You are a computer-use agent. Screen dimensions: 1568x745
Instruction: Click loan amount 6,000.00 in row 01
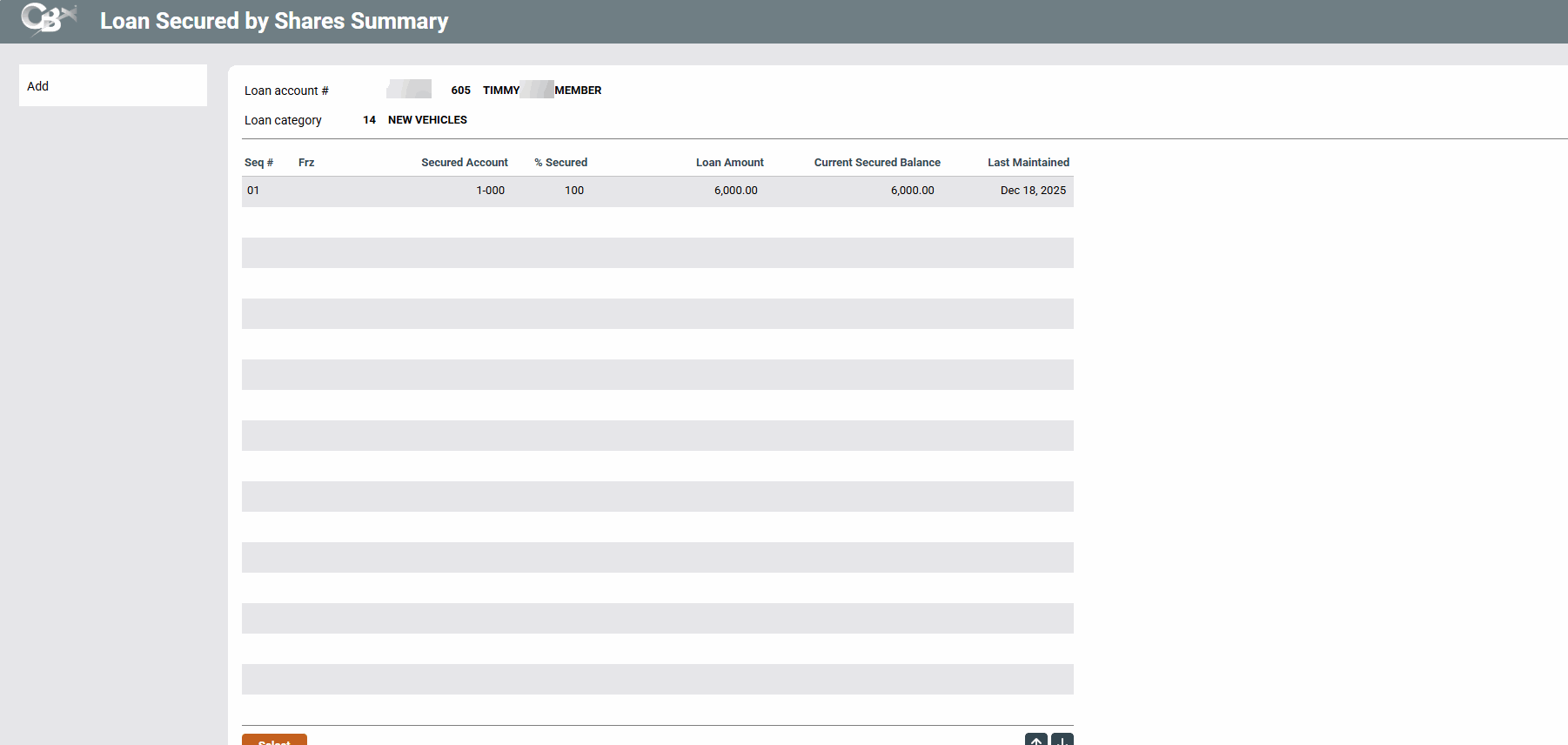735,191
